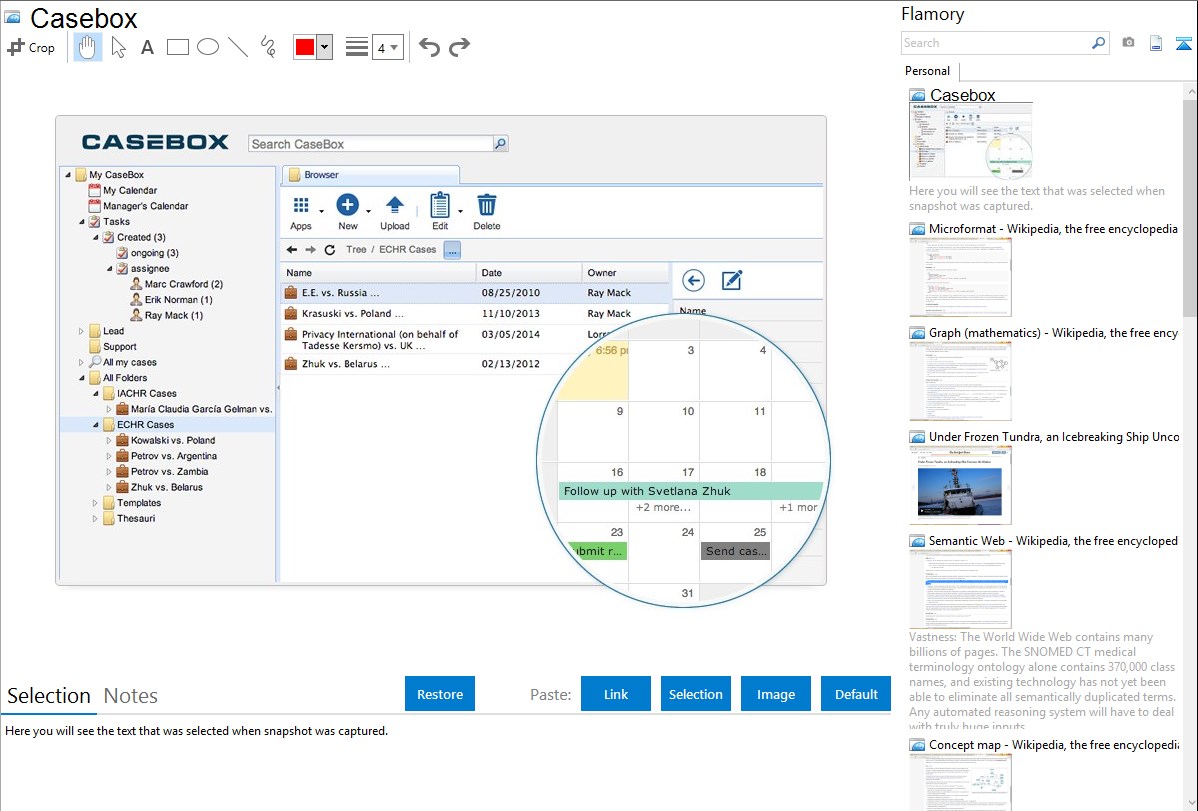This screenshot has width=1198, height=811.
Task: Open the Personal tab
Action: (928, 71)
